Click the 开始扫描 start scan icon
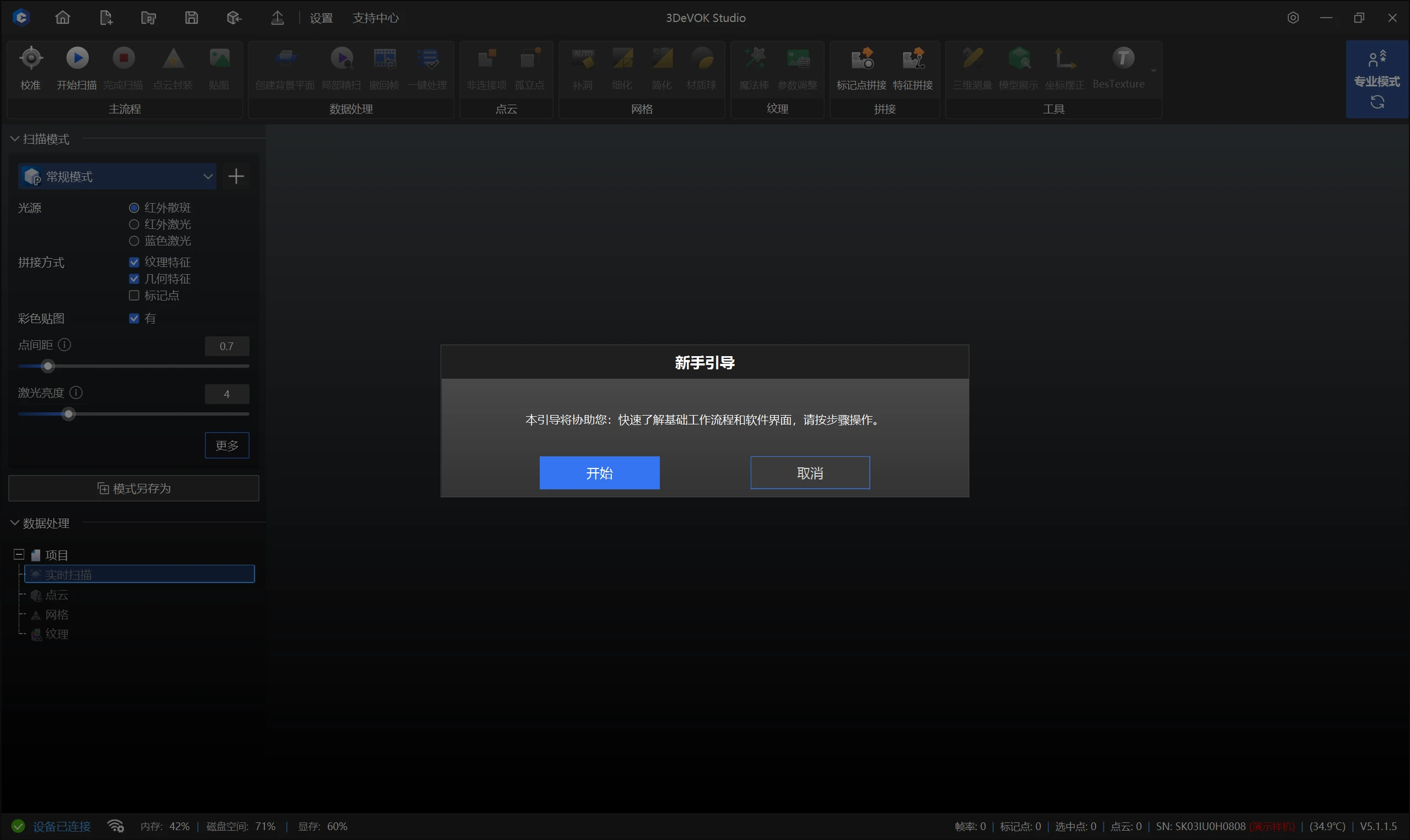This screenshot has height=840, width=1410. coord(78,58)
